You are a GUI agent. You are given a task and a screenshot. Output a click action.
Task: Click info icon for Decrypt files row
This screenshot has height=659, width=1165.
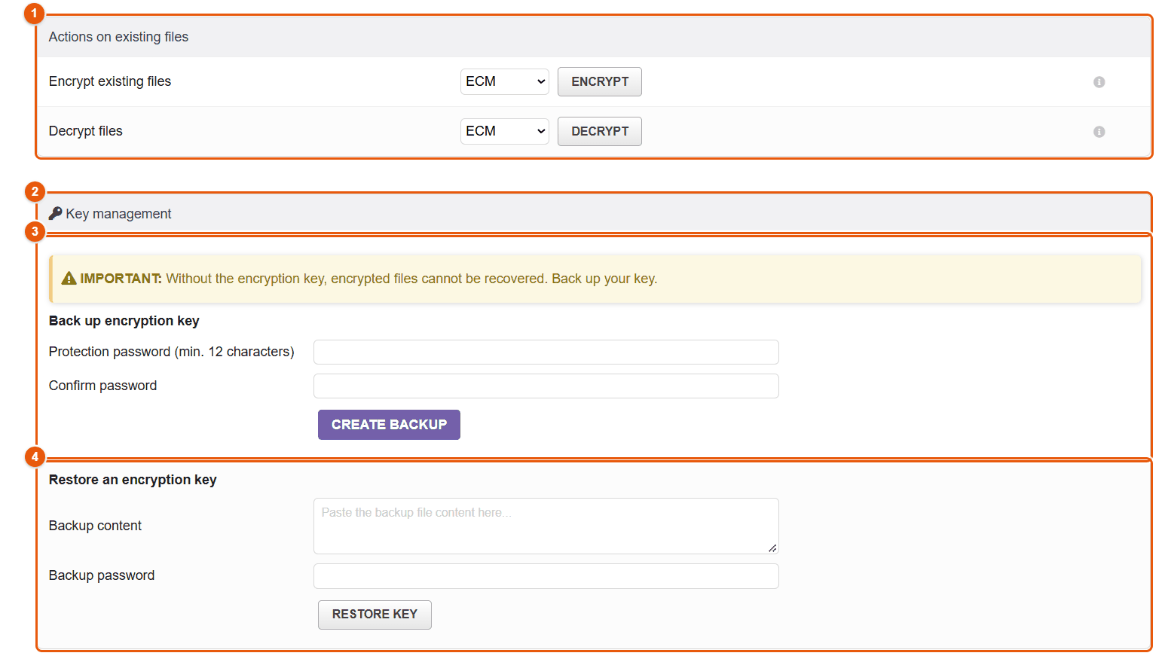tap(1099, 132)
